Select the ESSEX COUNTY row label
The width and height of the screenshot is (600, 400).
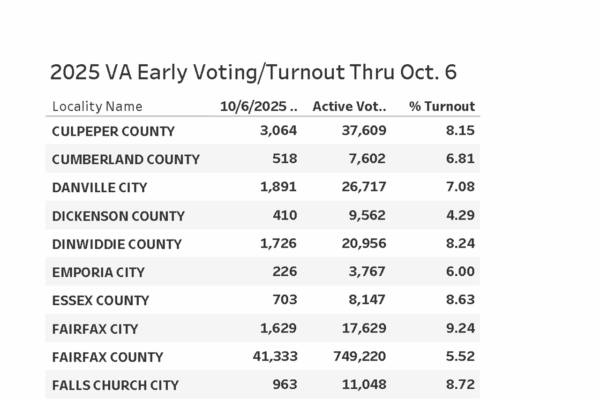click(100, 300)
